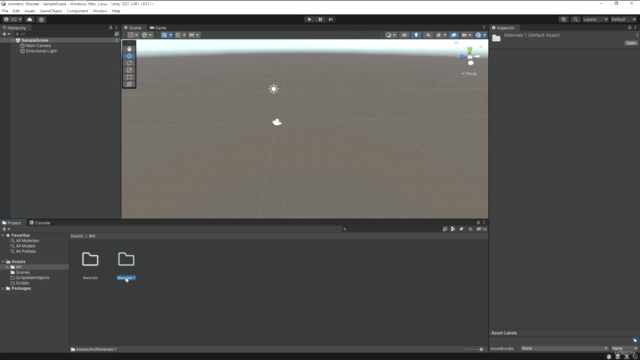Select Main Camera in Hierarchy
Screen dimensions: 640x360
pyautogui.click(x=38, y=46)
